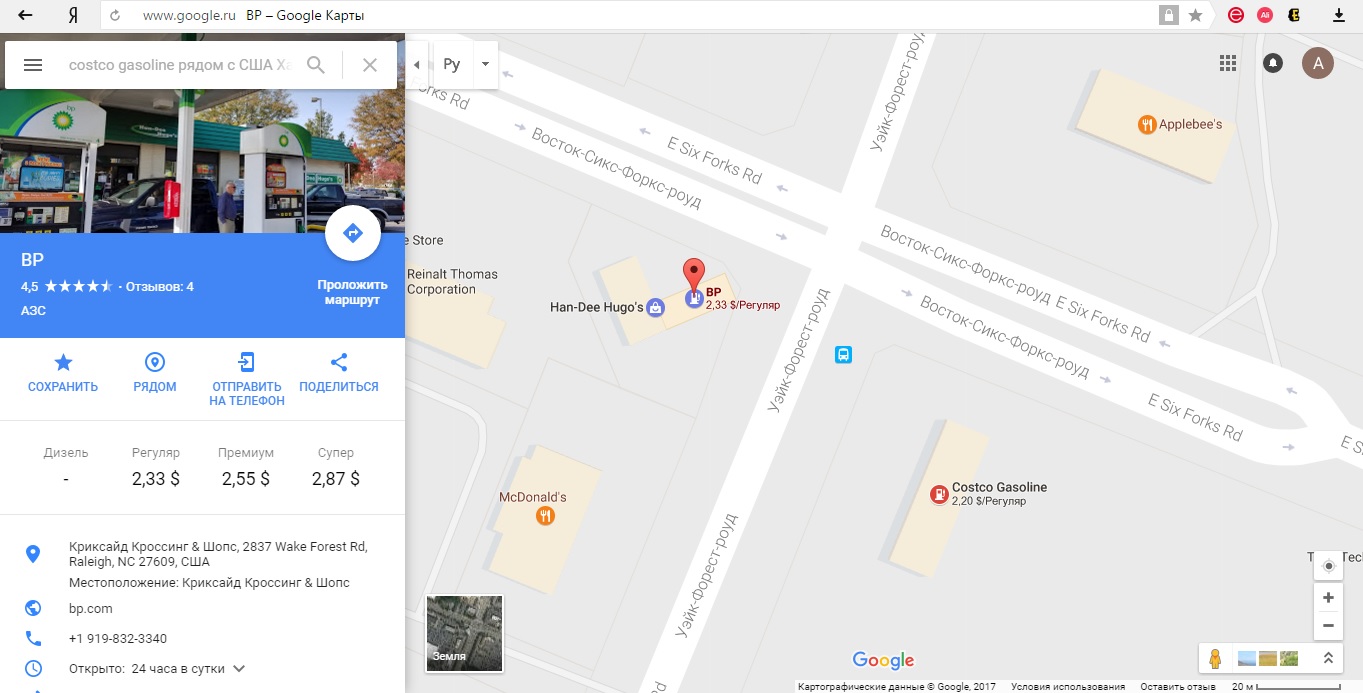This screenshot has width=1363, height=693.
Task: Click inside the search input field
Action: (x=180, y=65)
